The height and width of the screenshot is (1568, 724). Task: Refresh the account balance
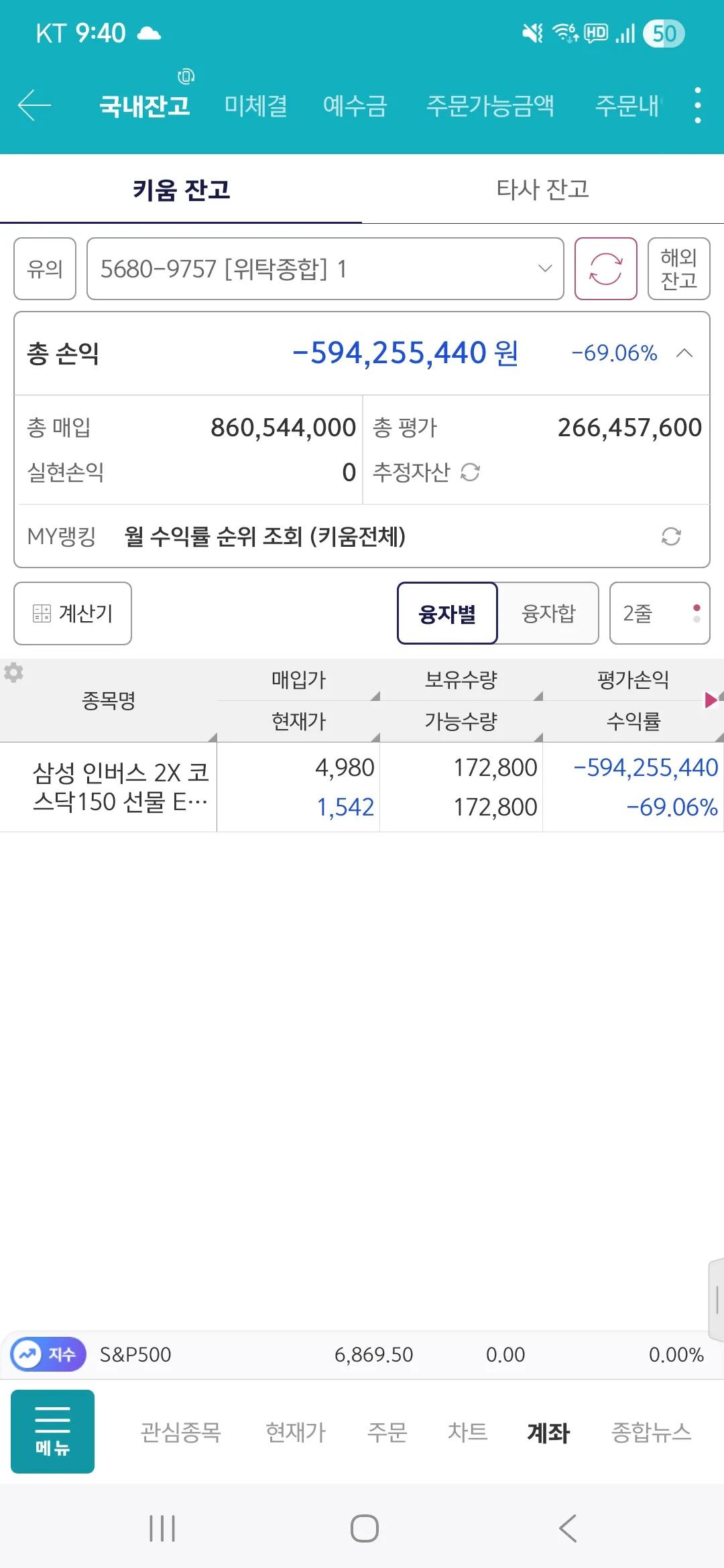coord(605,269)
